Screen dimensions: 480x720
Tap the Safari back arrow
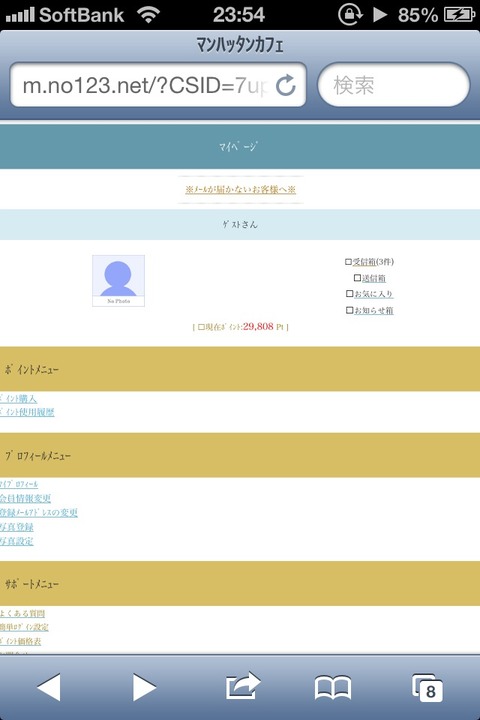click(49, 687)
